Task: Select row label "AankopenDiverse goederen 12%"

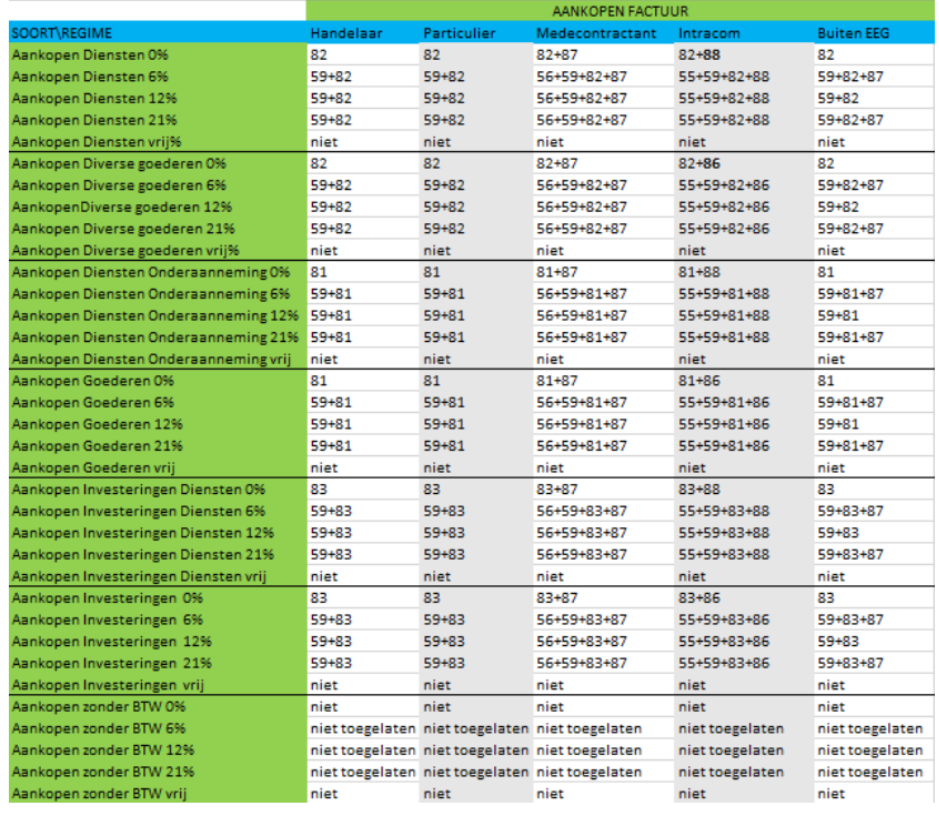Action: pos(122,207)
